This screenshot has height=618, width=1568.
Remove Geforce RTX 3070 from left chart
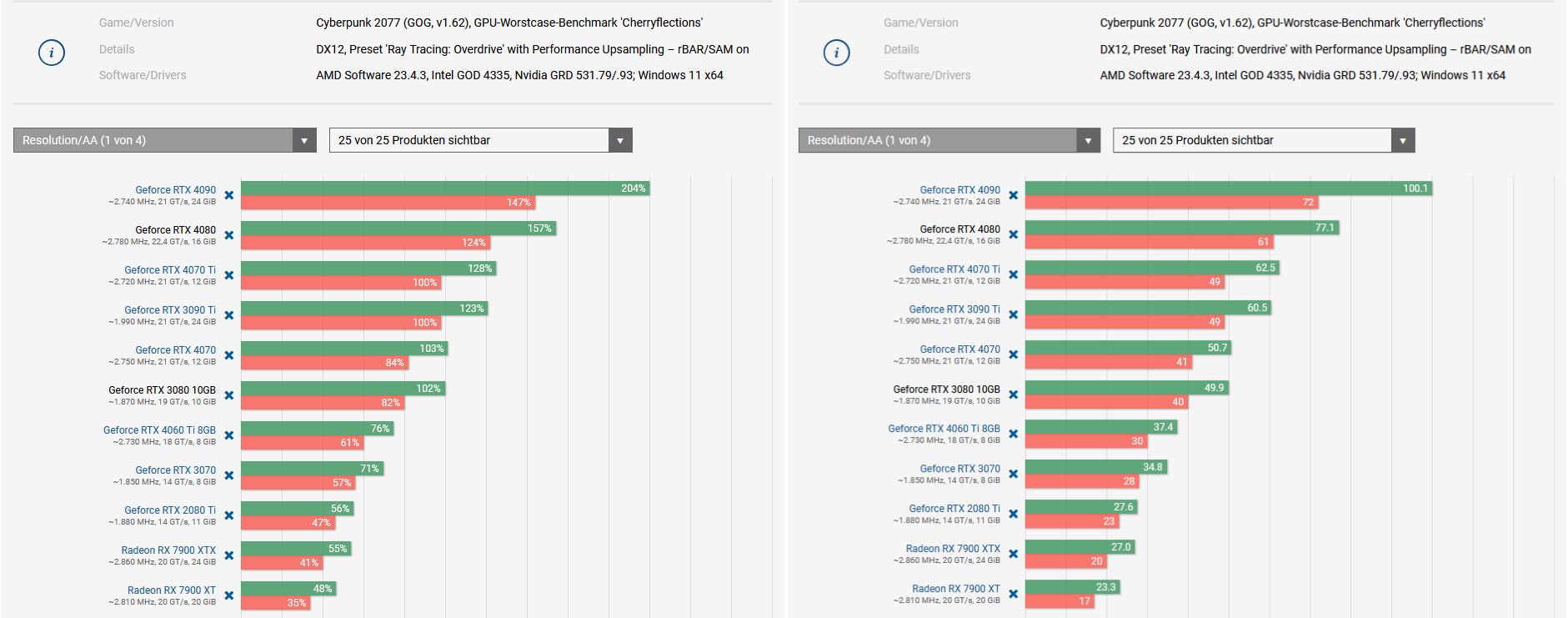point(229,475)
